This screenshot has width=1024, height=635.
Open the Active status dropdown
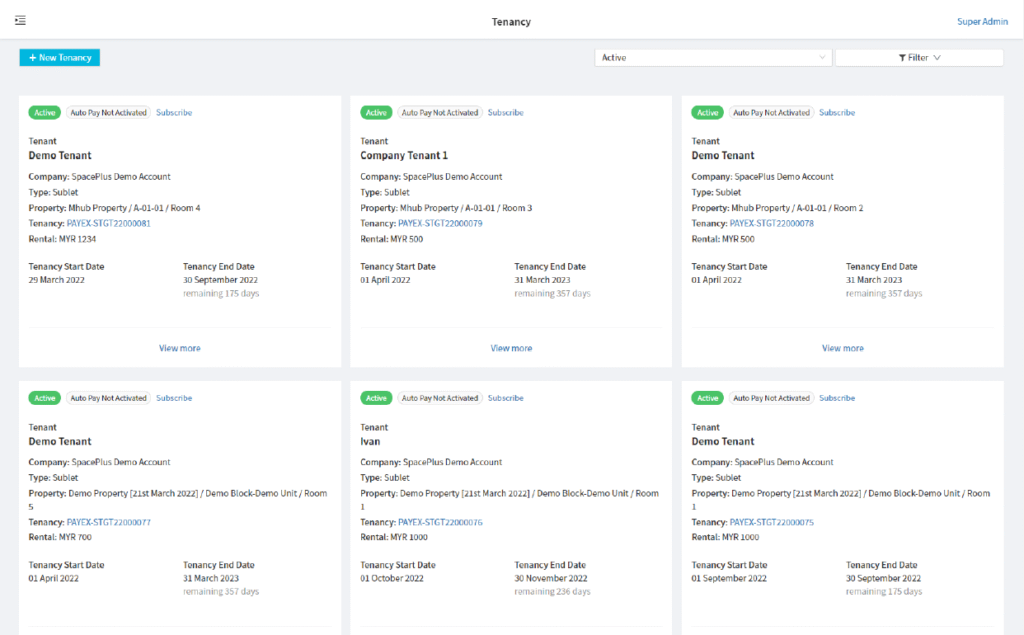point(713,58)
